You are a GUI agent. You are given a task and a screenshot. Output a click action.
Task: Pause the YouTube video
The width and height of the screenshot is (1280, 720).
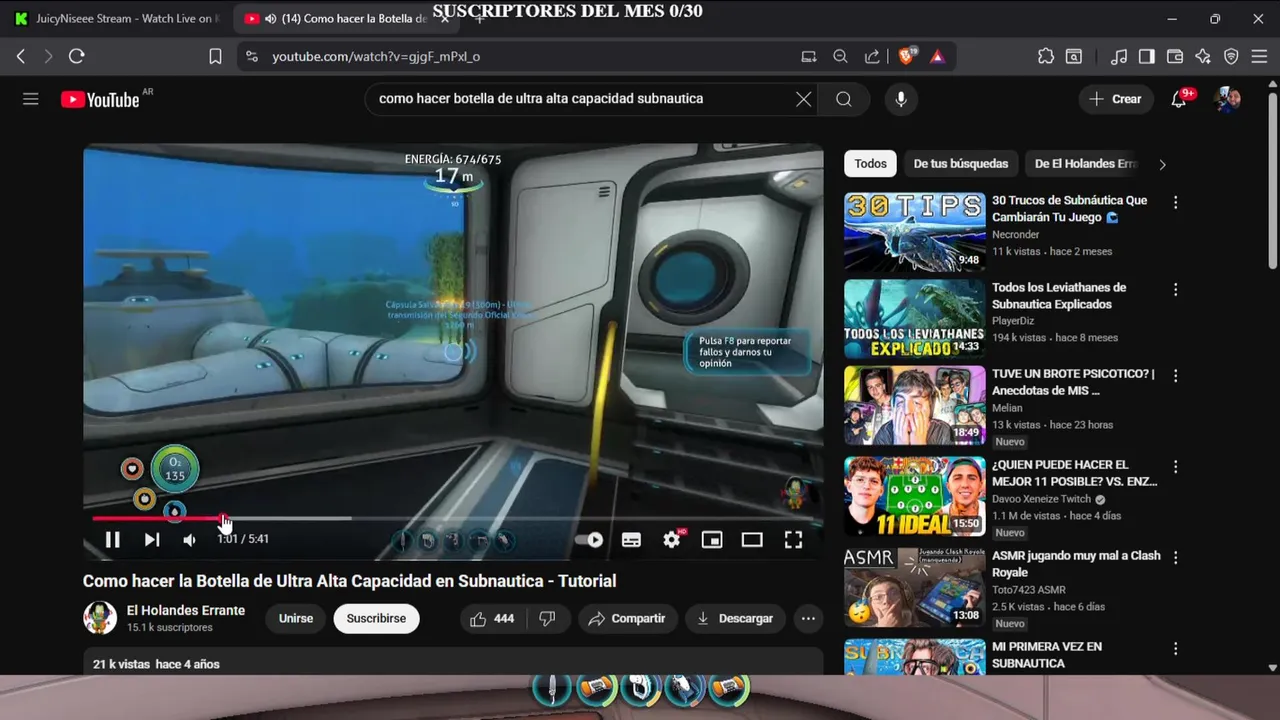pos(112,540)
